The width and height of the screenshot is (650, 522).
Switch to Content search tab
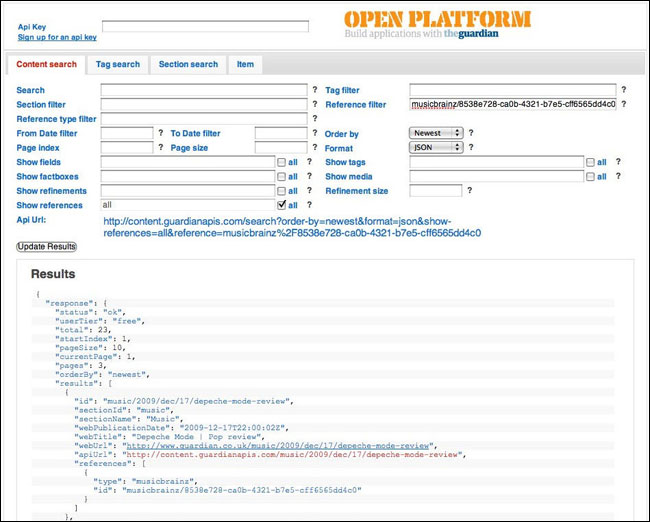[46, 64]
